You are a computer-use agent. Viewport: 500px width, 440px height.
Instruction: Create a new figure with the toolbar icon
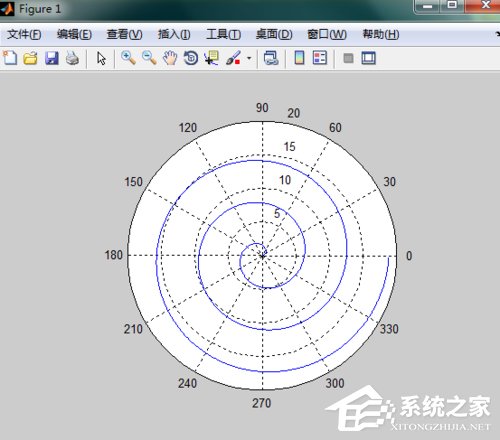tap(10, 58)
